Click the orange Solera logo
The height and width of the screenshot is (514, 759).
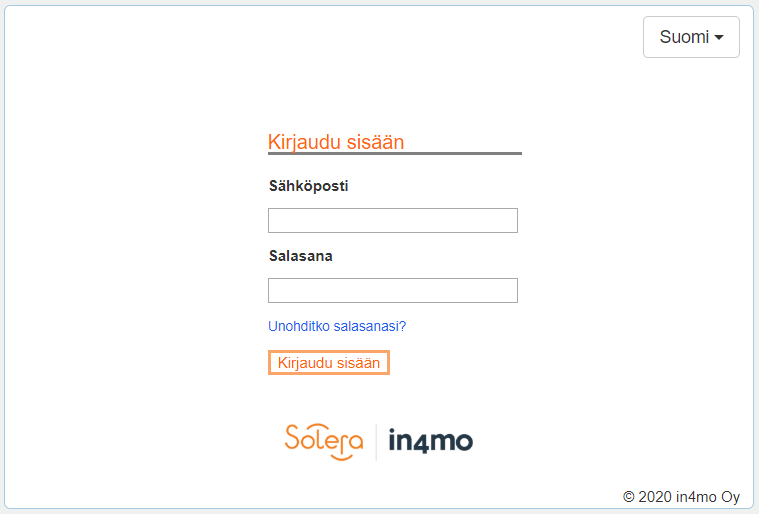tap(323, 441)
